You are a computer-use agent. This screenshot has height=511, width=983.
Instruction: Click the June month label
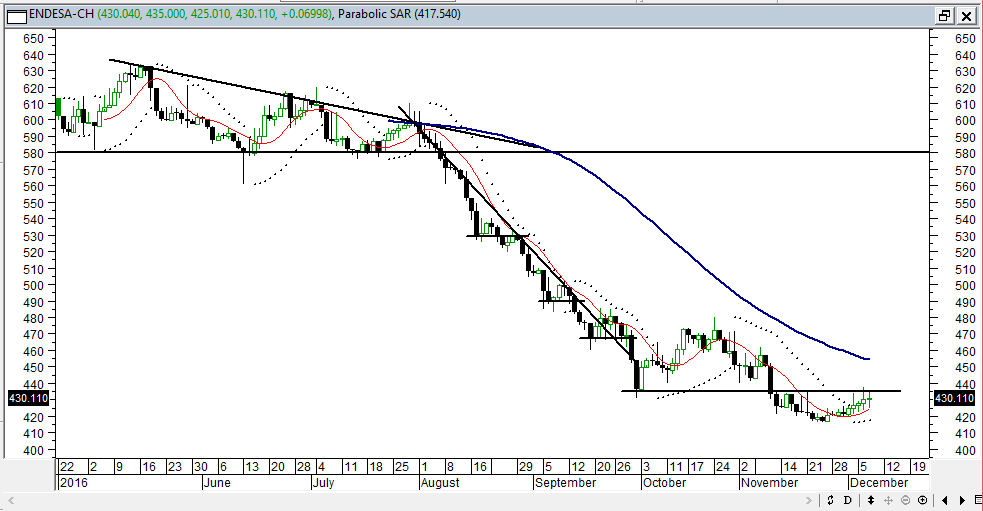click(x=217, y=483)
